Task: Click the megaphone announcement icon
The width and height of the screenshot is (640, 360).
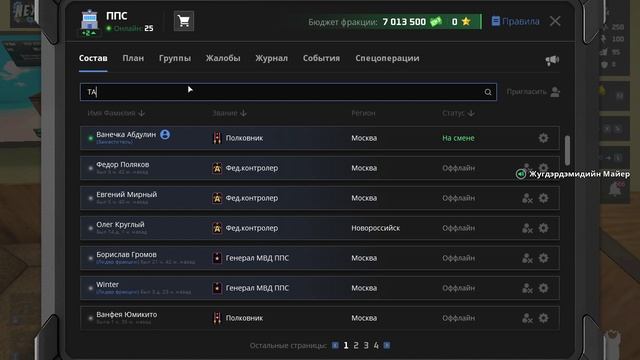Action: (552, 60)
